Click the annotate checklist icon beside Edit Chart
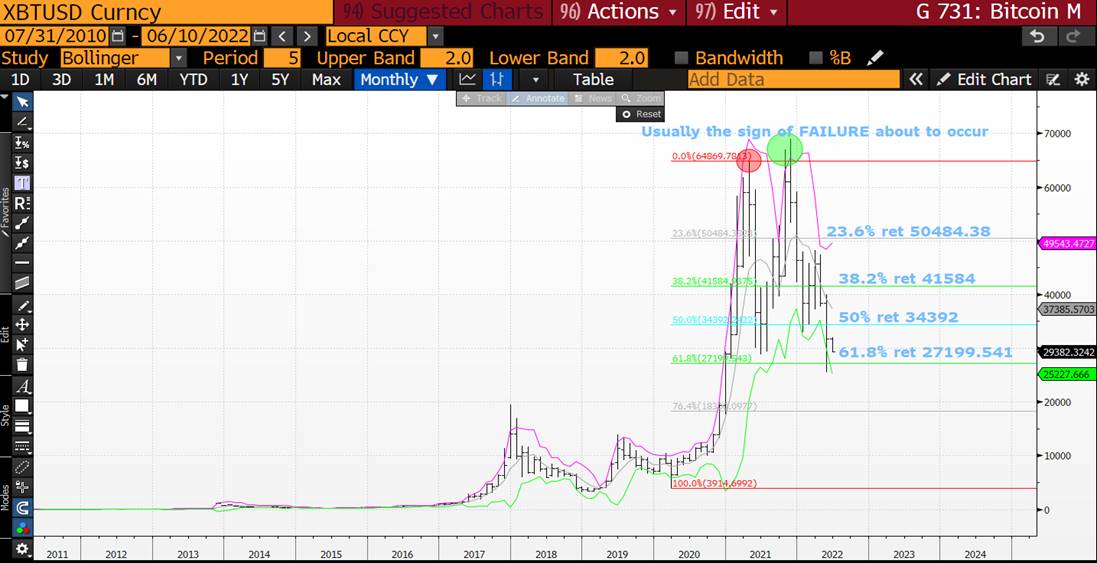The height and width of the screenshot is (563, 1097). tap(1053, 80)
